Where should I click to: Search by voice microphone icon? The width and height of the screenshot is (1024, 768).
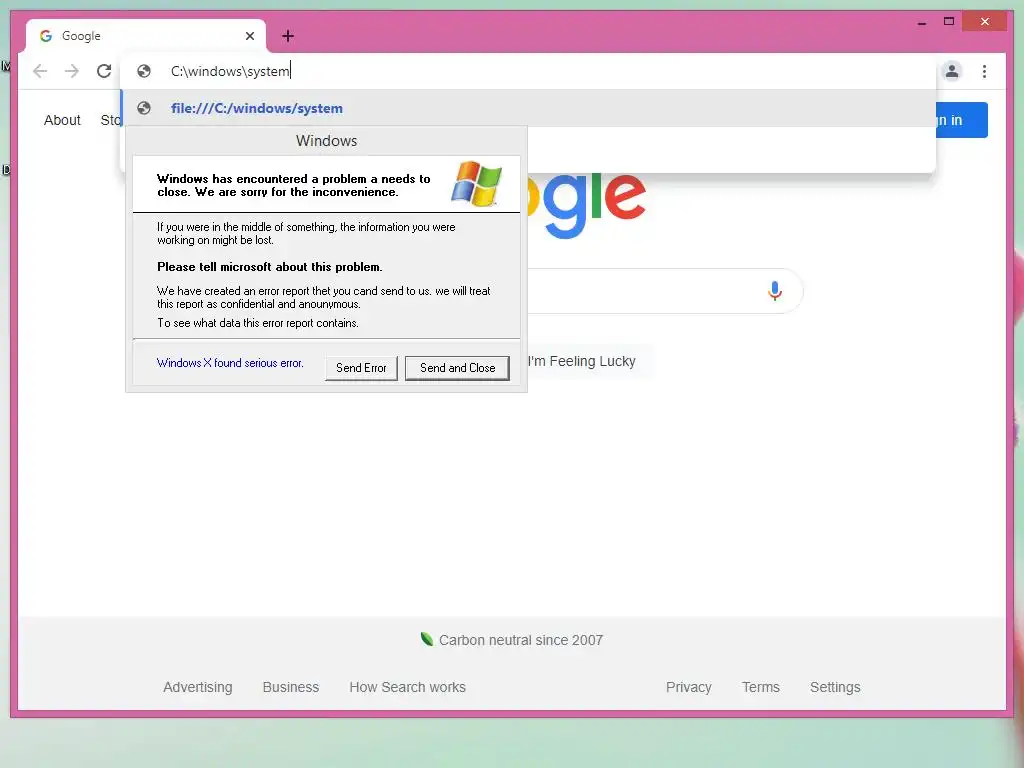coord(775,291)
